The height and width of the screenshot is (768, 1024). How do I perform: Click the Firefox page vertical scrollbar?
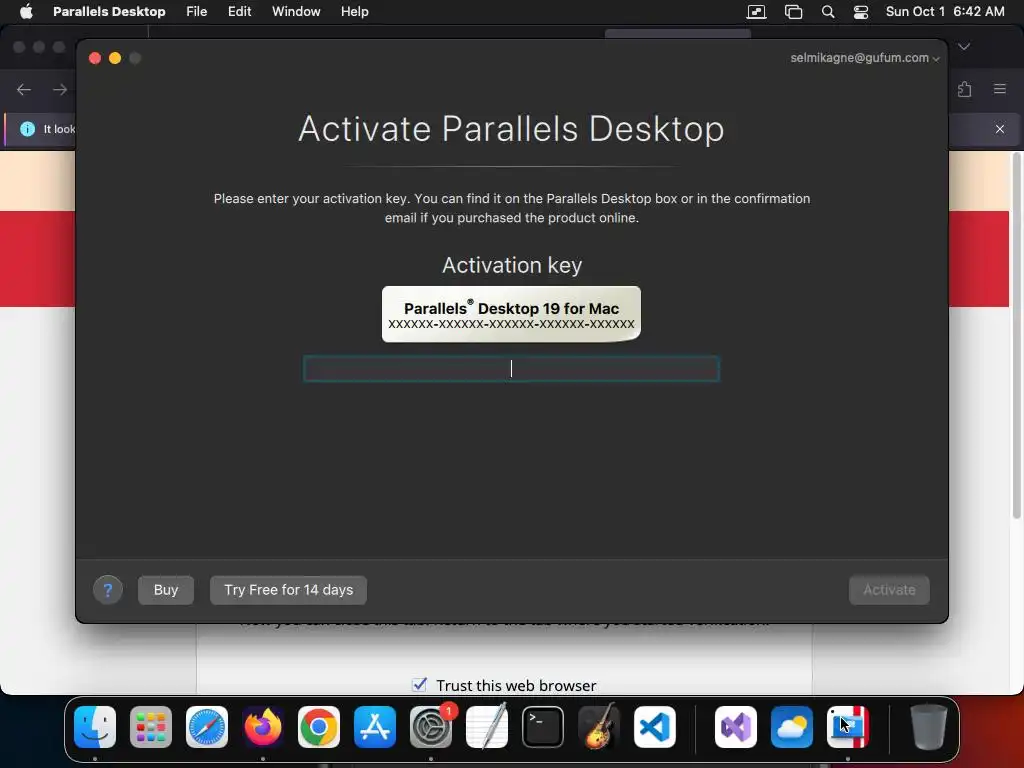click(x=1016, y=336)
